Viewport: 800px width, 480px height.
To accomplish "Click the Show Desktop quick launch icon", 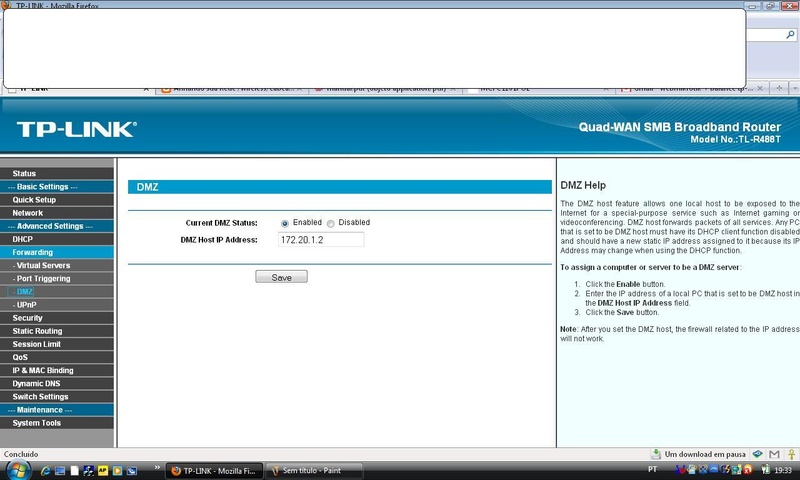I will point(60,470).
